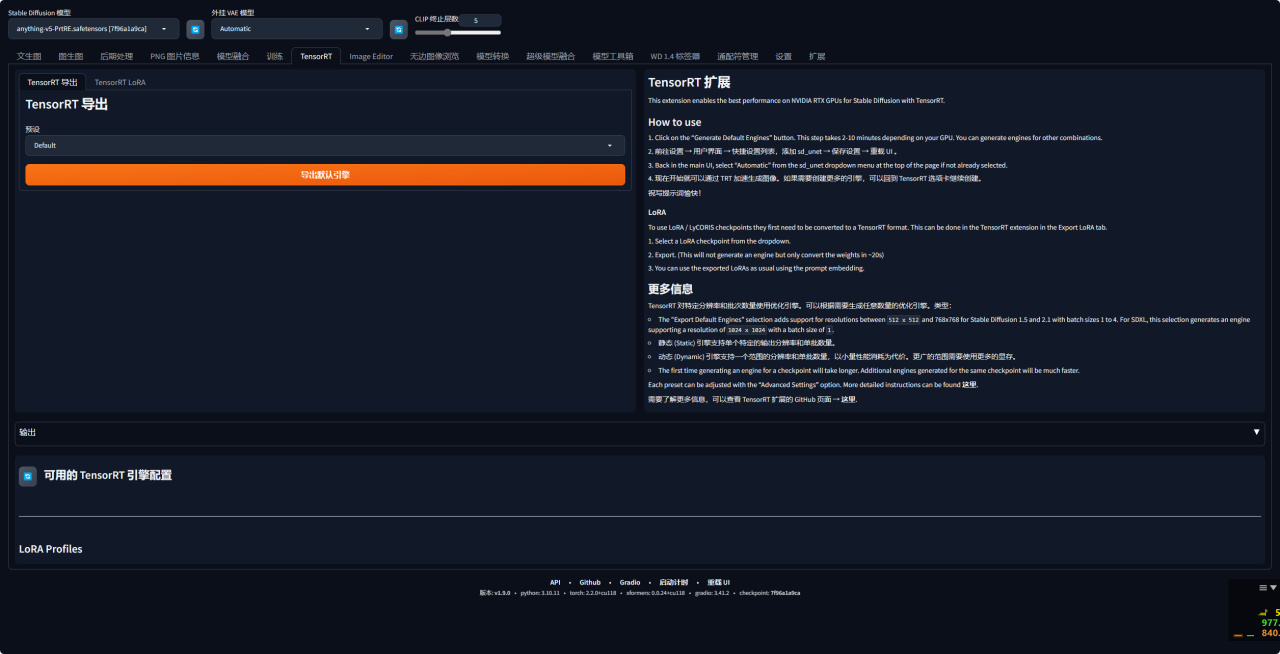Switch to the TensorRT LoRA sub-tab
This screenshot has height=654, width=1280.
[x=120, y=82]
